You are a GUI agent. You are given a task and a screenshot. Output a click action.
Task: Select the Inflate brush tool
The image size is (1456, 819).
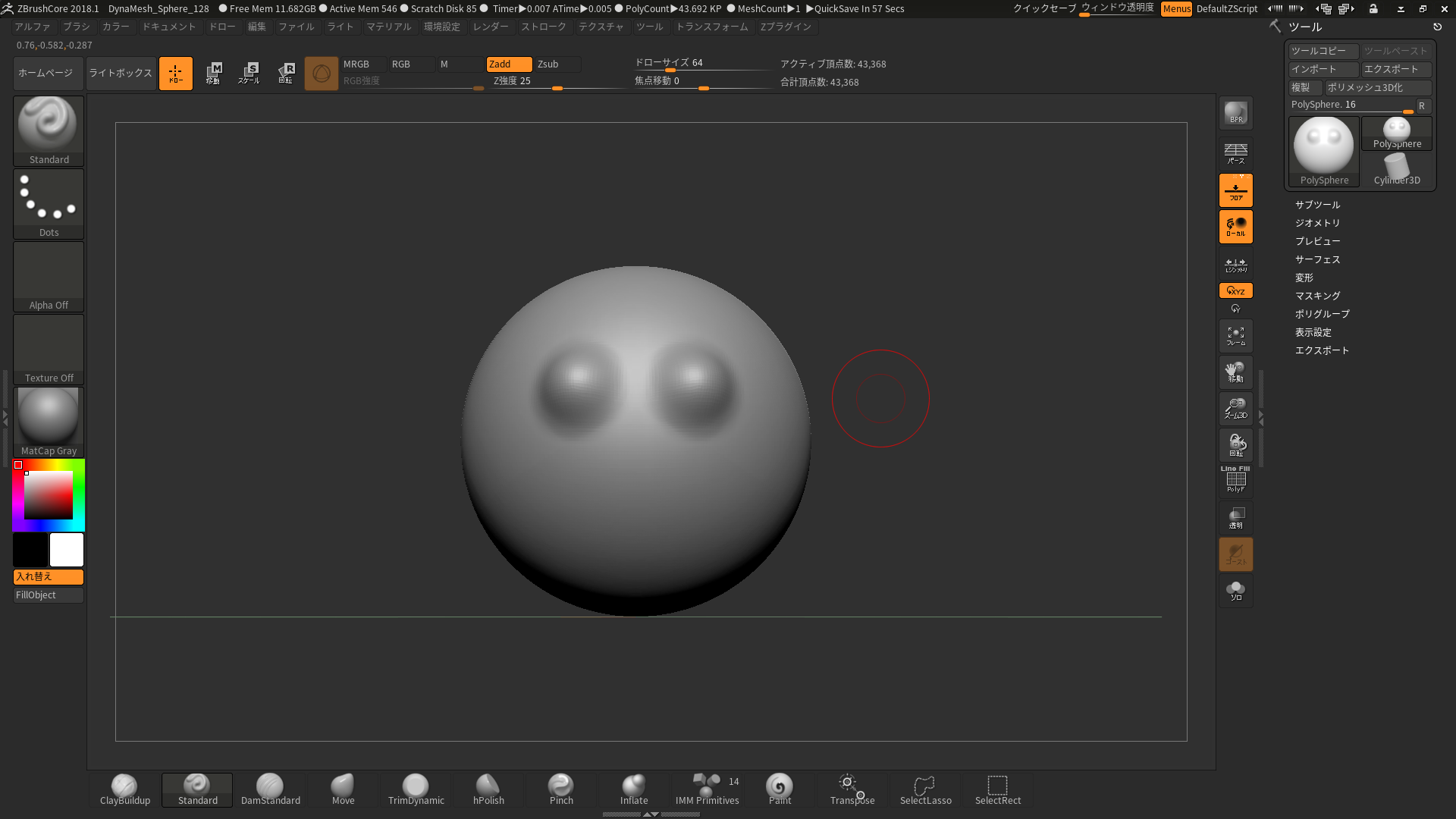click(x=634, y=789)
